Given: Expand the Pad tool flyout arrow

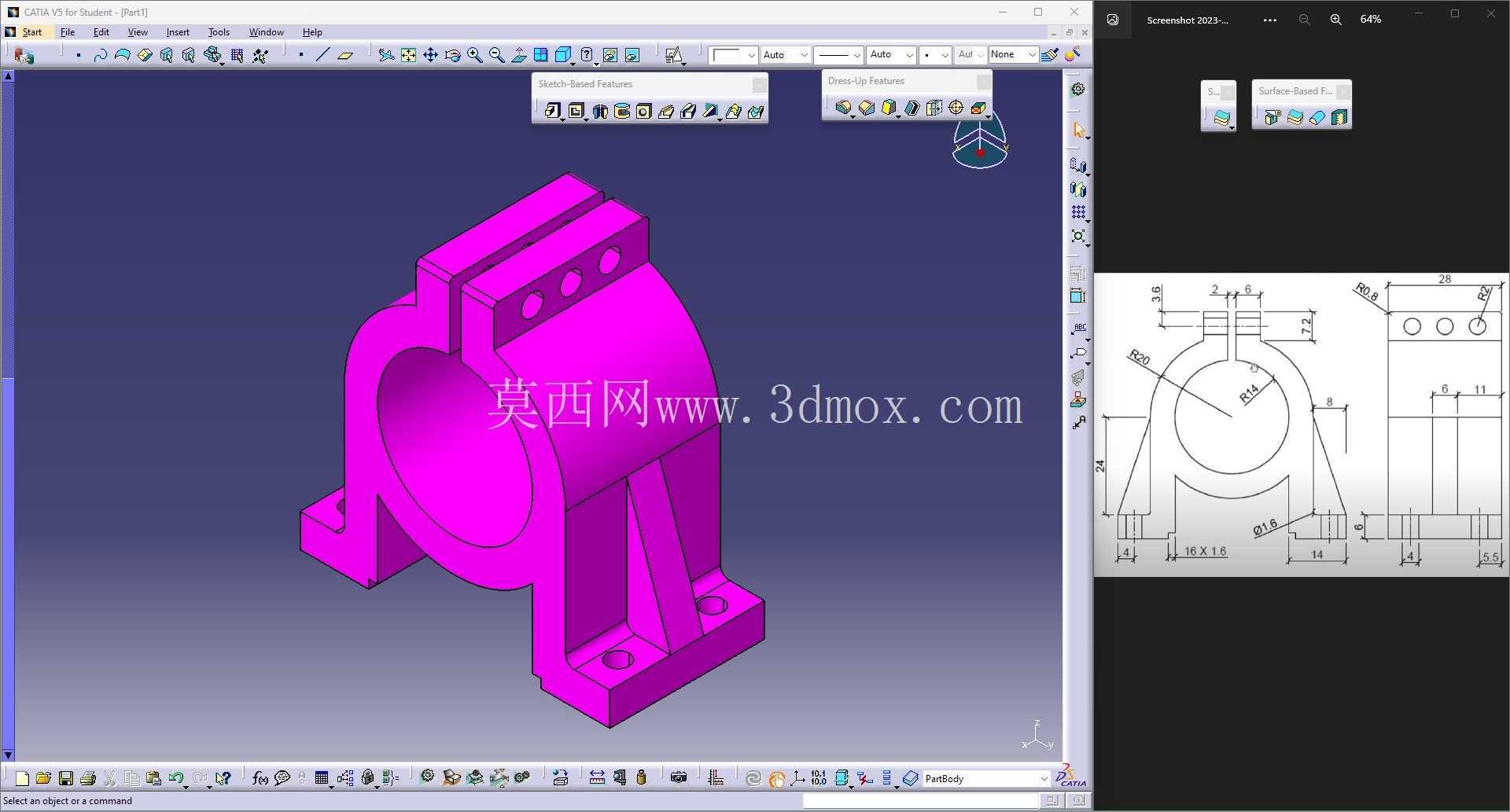Looking at the screenshot, I should click(562, 119).
